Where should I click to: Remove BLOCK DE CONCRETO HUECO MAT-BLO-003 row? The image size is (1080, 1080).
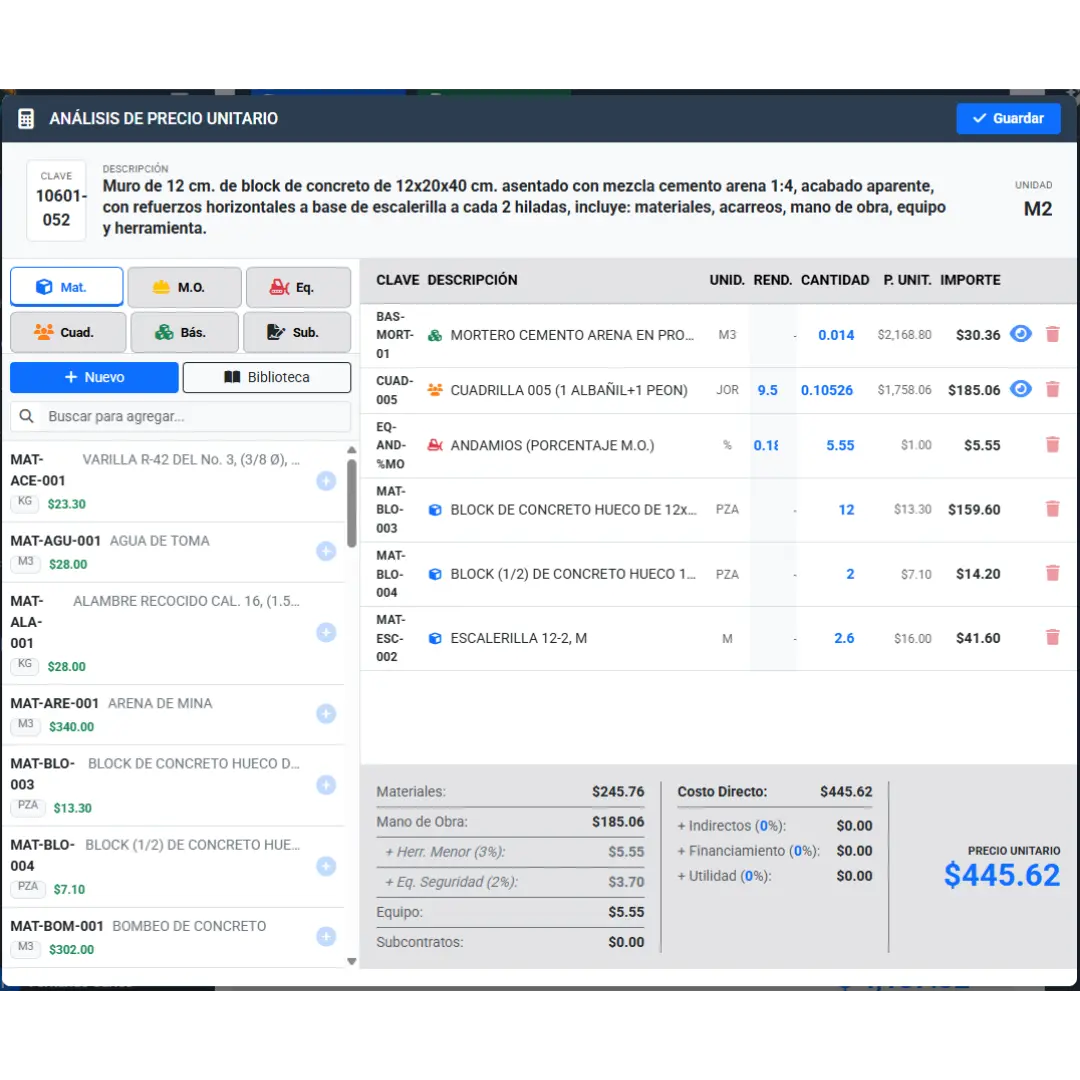1052,509
